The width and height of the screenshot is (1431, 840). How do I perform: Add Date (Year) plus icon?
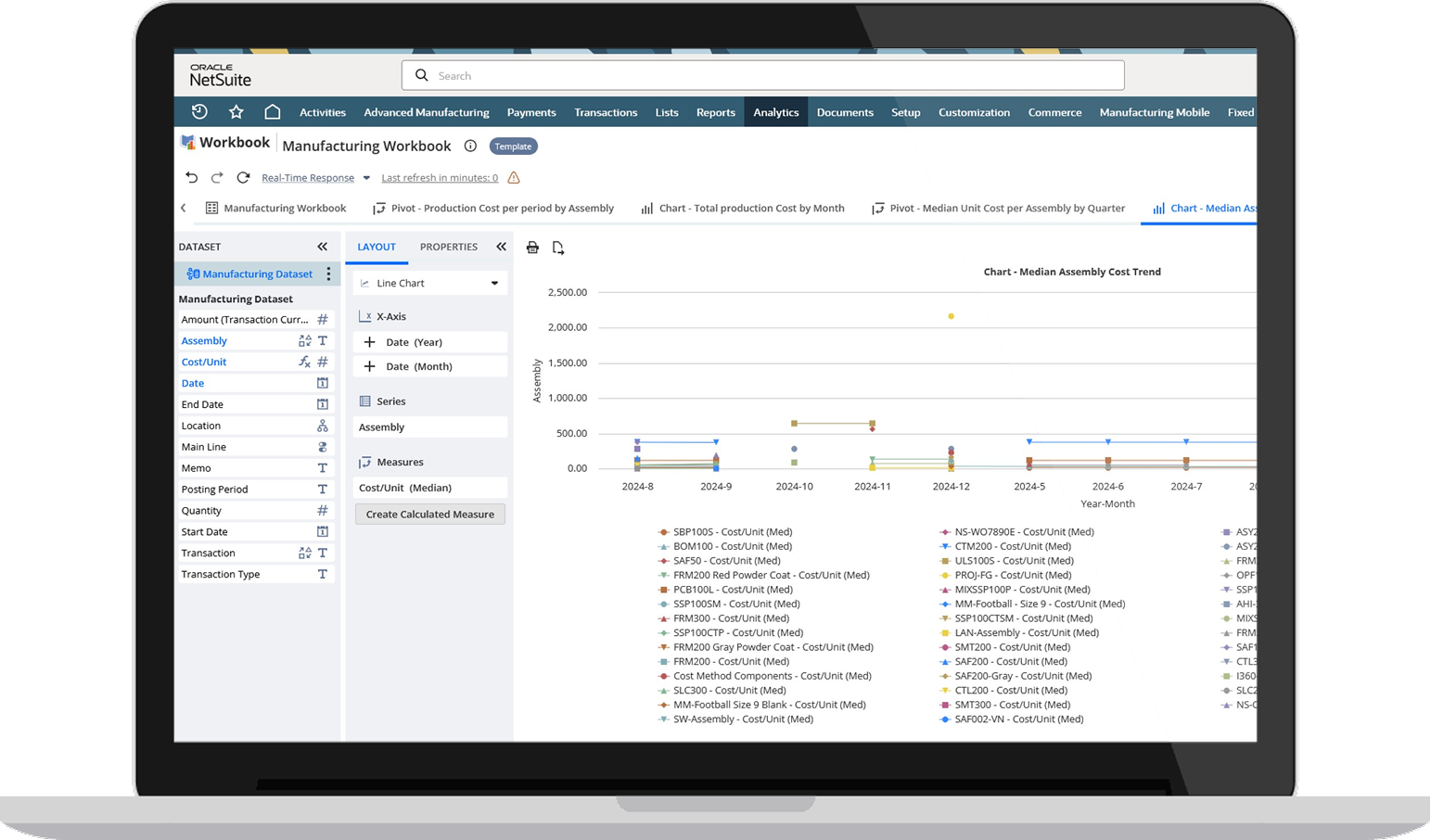[x=369, y=342]
